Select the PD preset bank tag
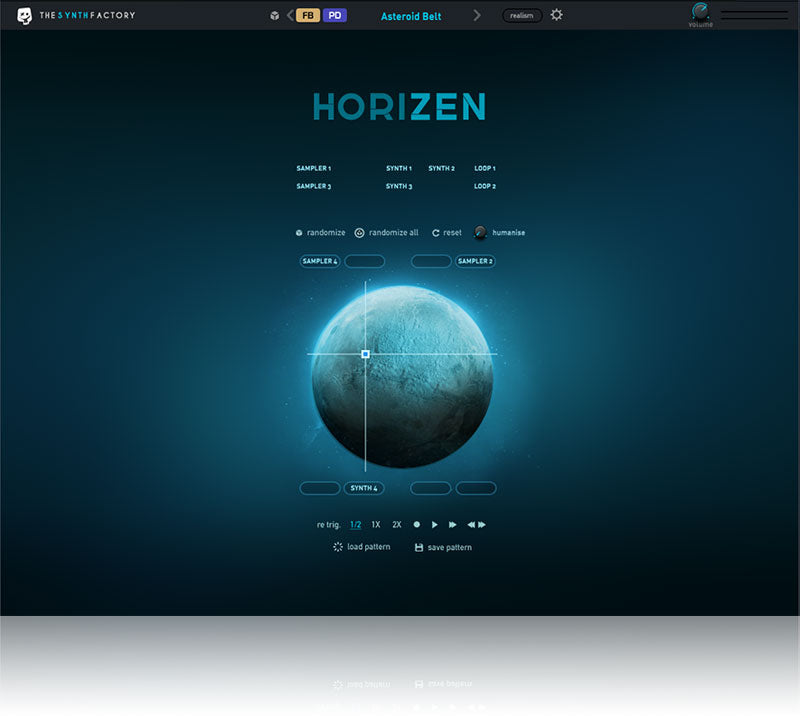 [335, 15]
